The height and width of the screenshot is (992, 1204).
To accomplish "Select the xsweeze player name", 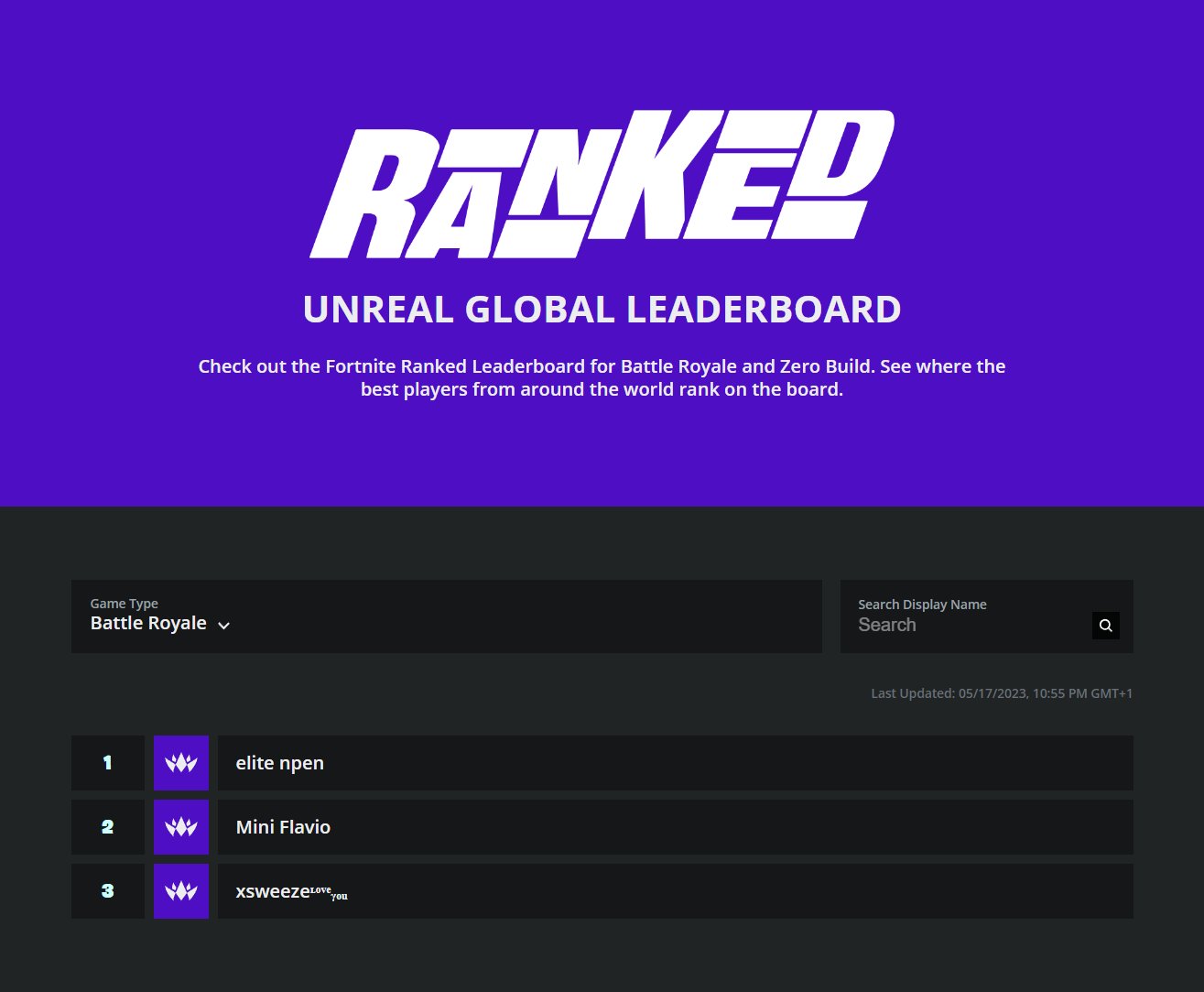I will (291, 891).
